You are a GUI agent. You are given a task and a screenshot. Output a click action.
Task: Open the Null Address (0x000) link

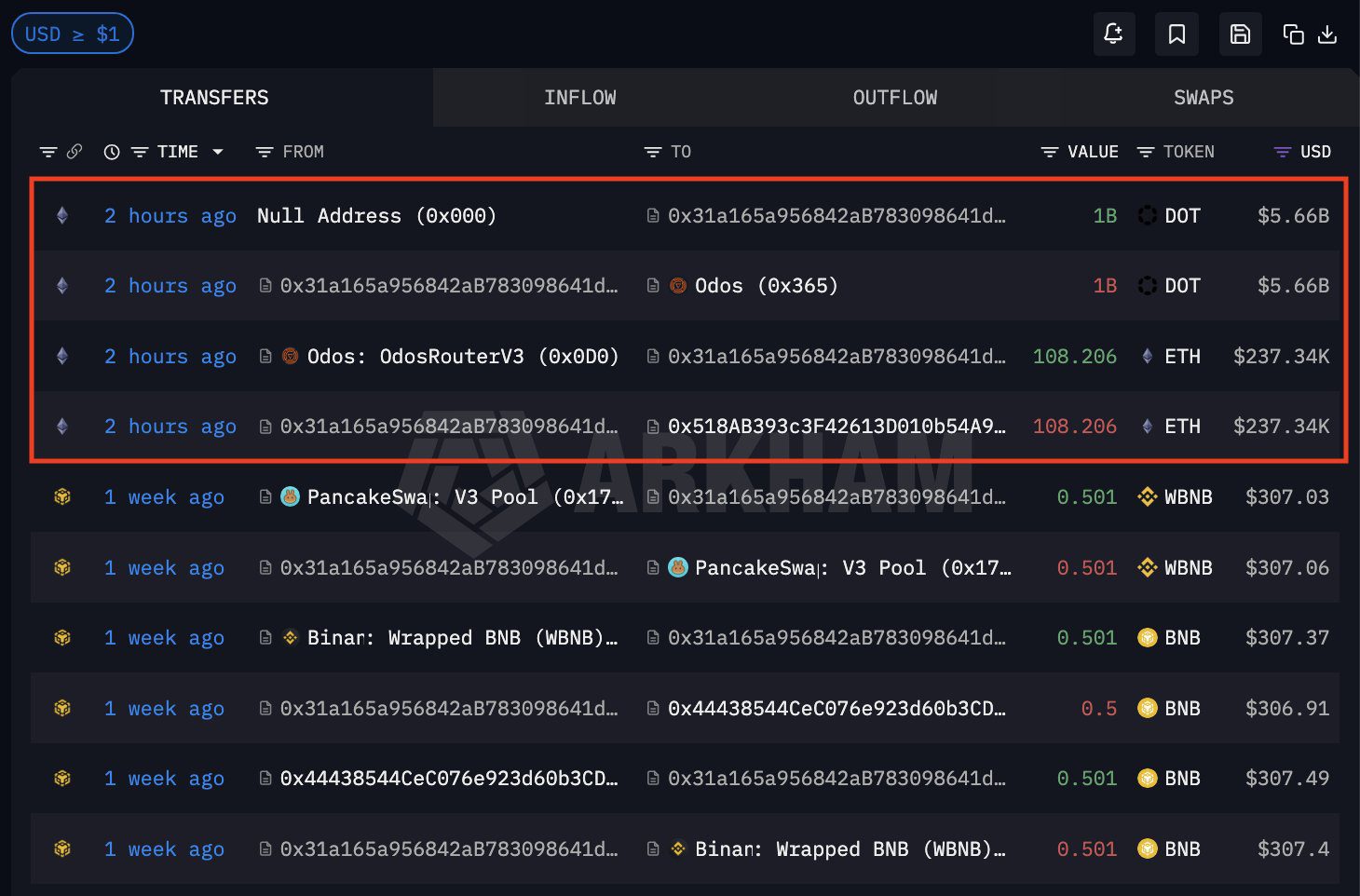(x=376, y=216)
